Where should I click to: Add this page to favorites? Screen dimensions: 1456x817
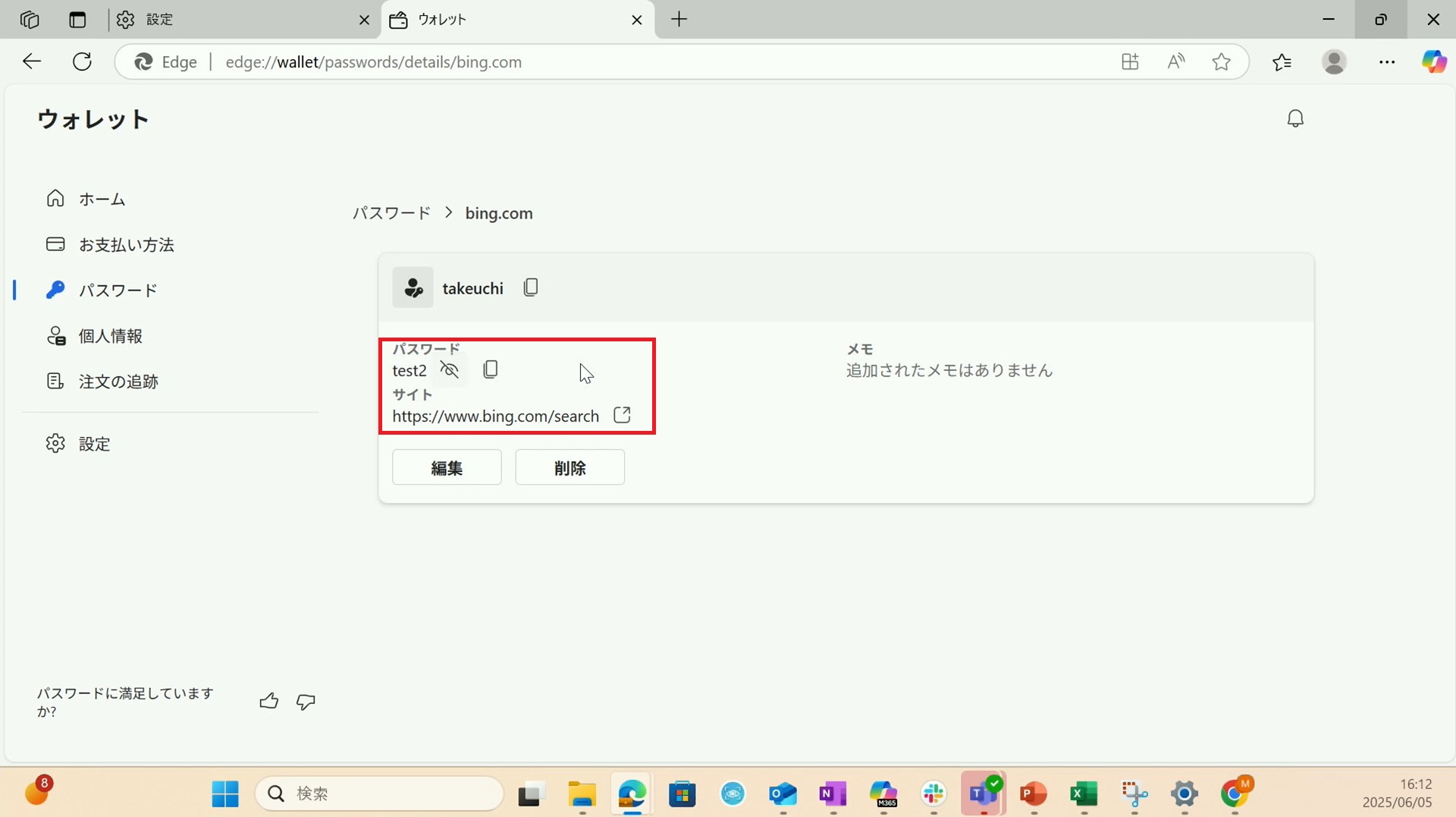(1221, 62)
